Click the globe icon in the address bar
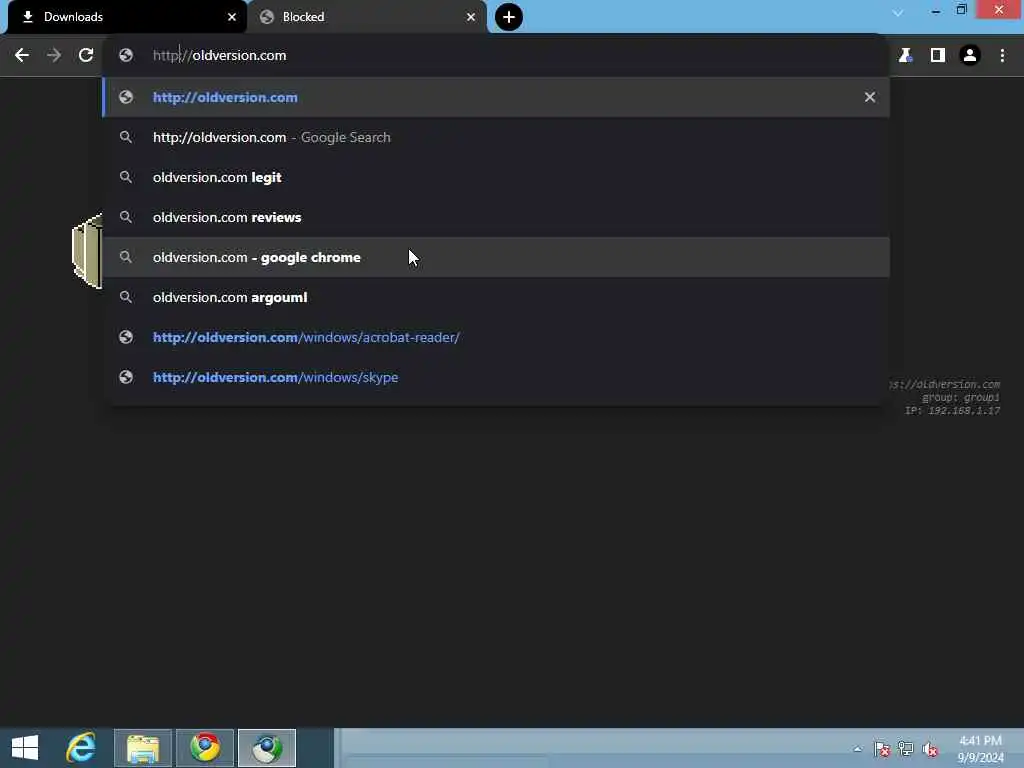The height and width of the screenshot is (768, 1024). (126, 56)
